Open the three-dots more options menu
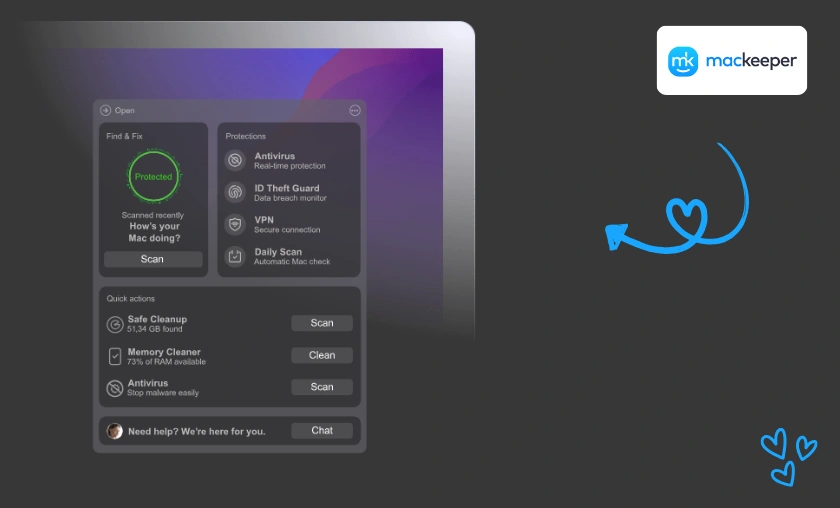 [x=355, y=110]
